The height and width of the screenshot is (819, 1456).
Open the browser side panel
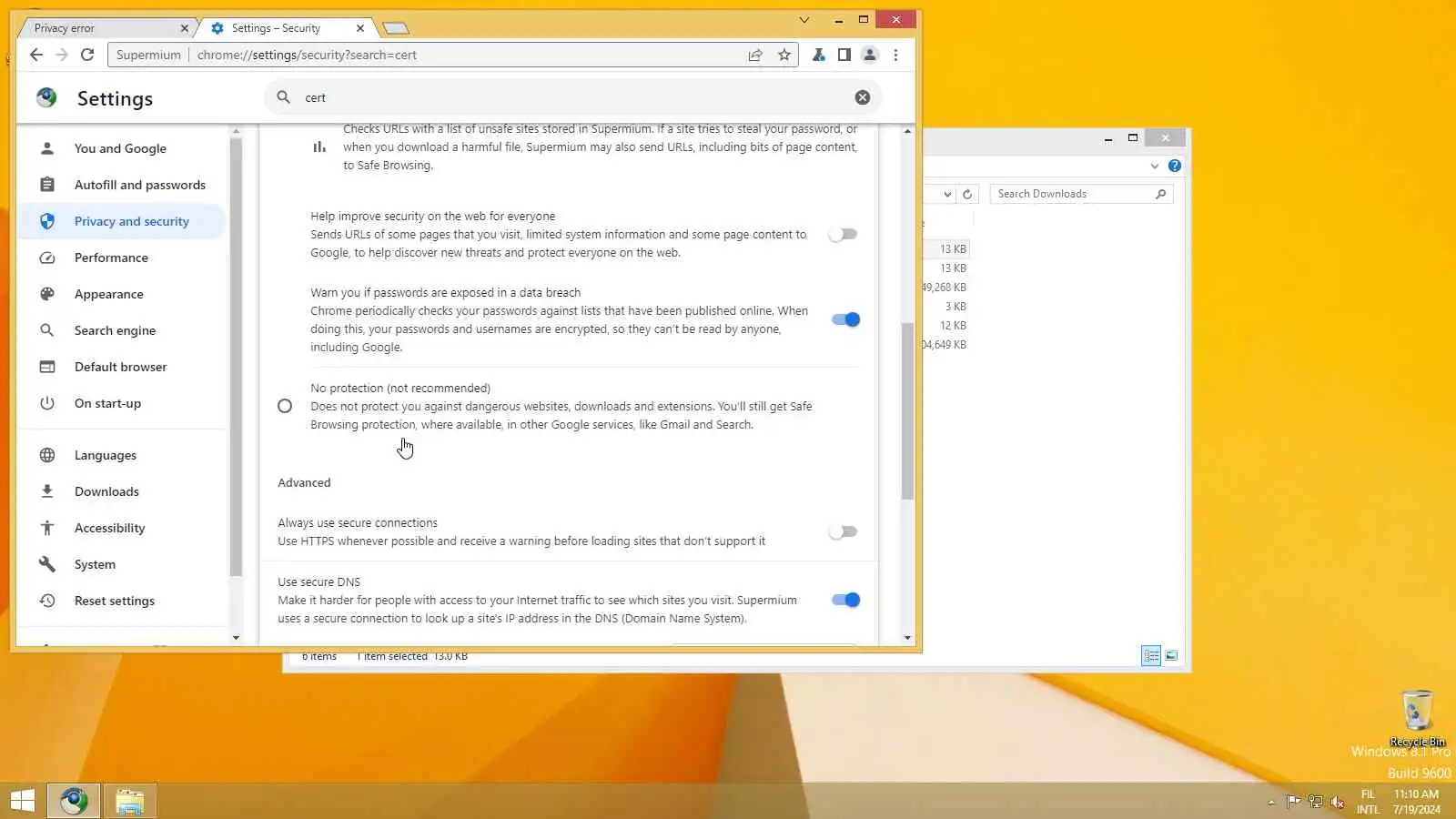(x=844, y=55)
